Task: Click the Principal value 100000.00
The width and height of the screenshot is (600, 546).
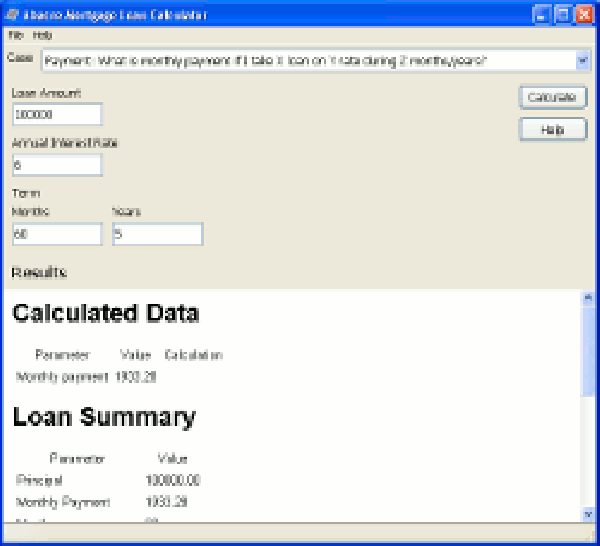Action: [173, 480]
